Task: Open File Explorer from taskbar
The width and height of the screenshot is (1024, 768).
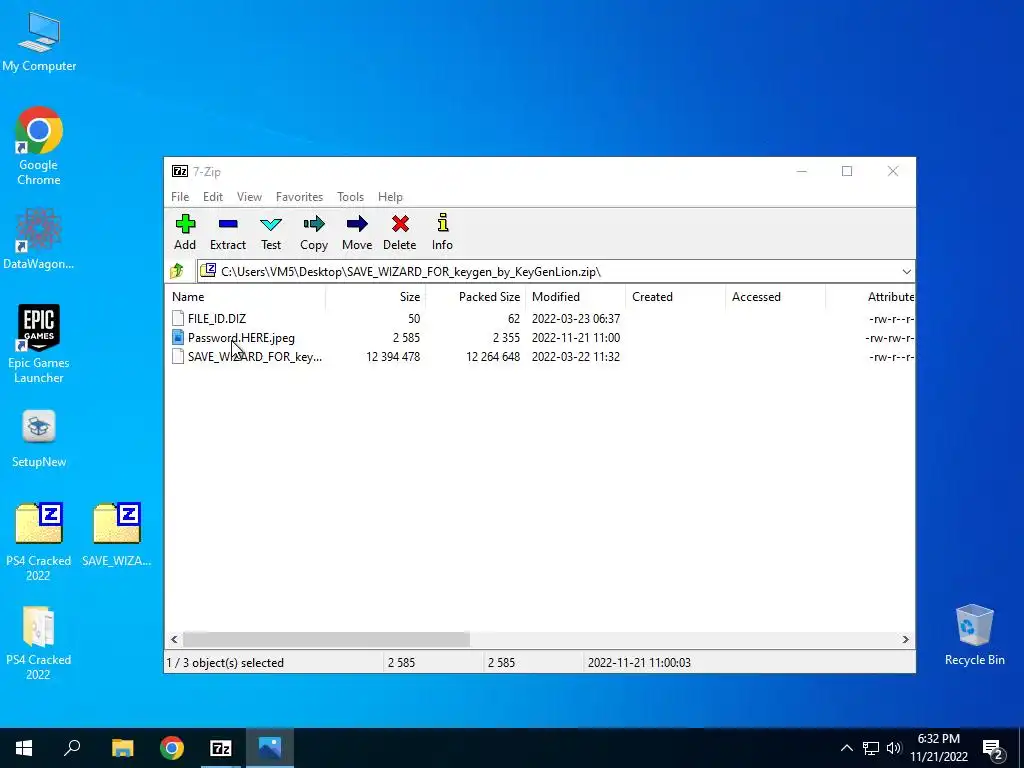Action: [x=122, y=748]
